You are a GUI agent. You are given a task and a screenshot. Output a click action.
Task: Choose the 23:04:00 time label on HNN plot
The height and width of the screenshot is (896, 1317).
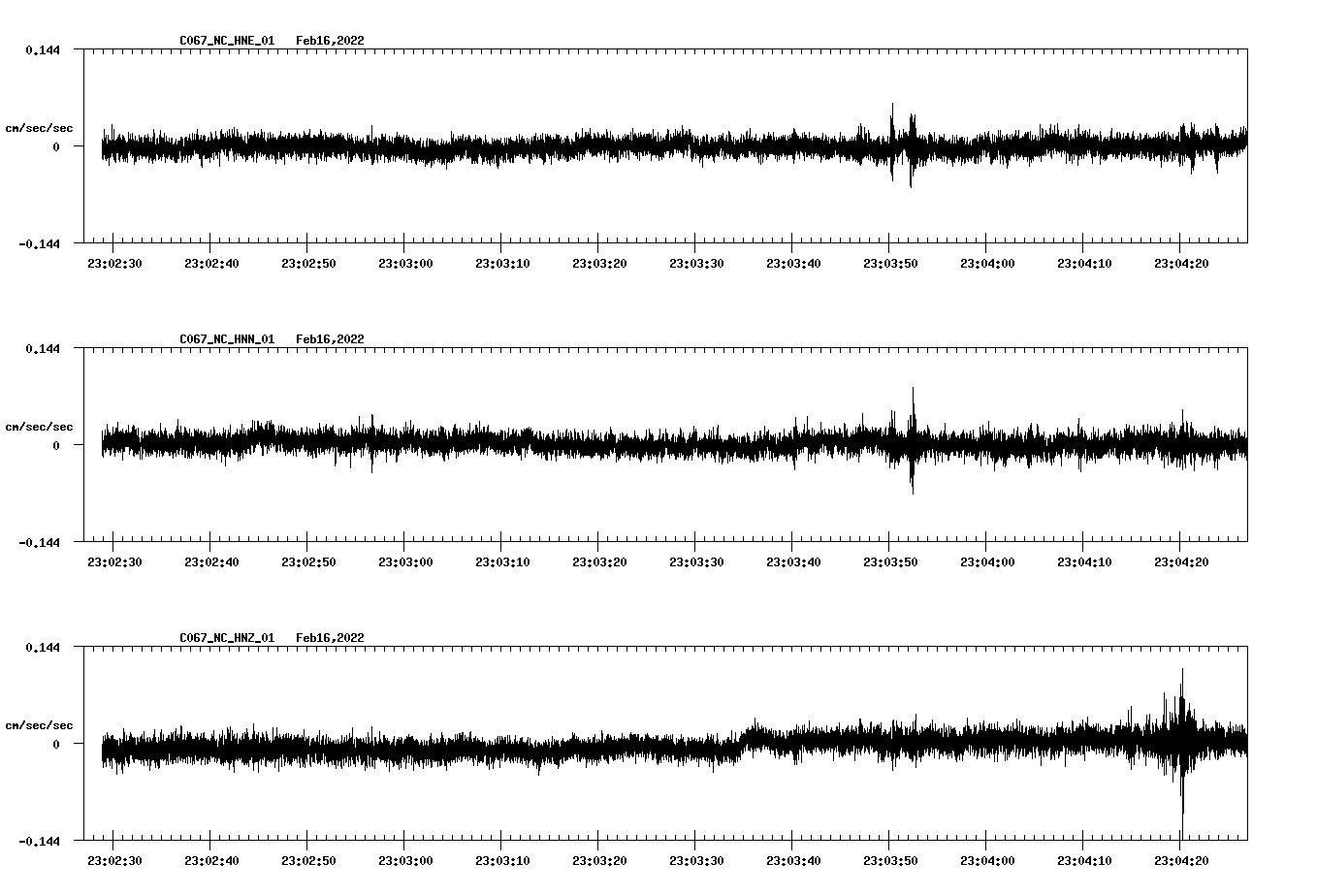click(x=987, y=561)
